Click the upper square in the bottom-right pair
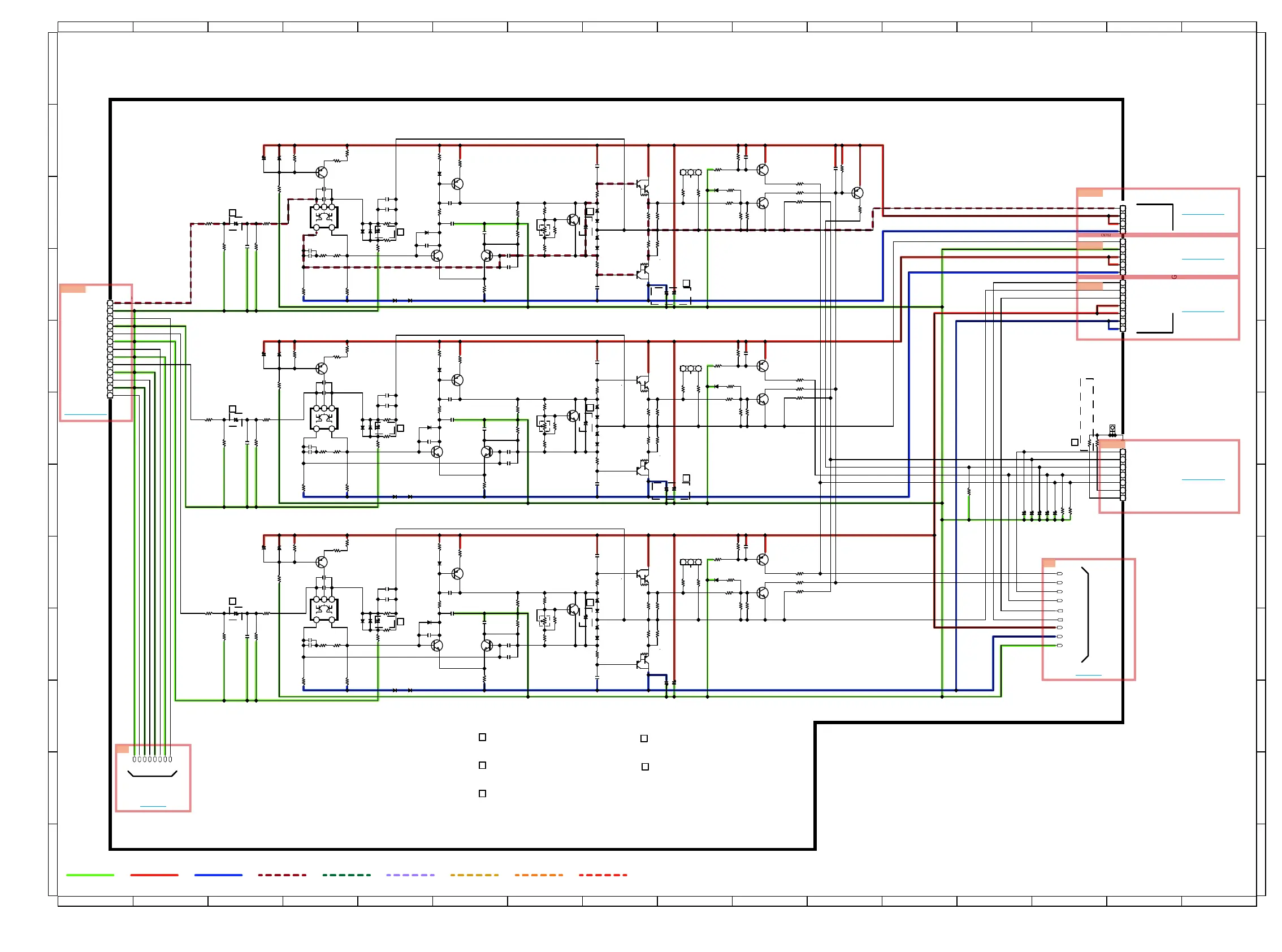Screen dimensions: 1282x952 point(644,738)
